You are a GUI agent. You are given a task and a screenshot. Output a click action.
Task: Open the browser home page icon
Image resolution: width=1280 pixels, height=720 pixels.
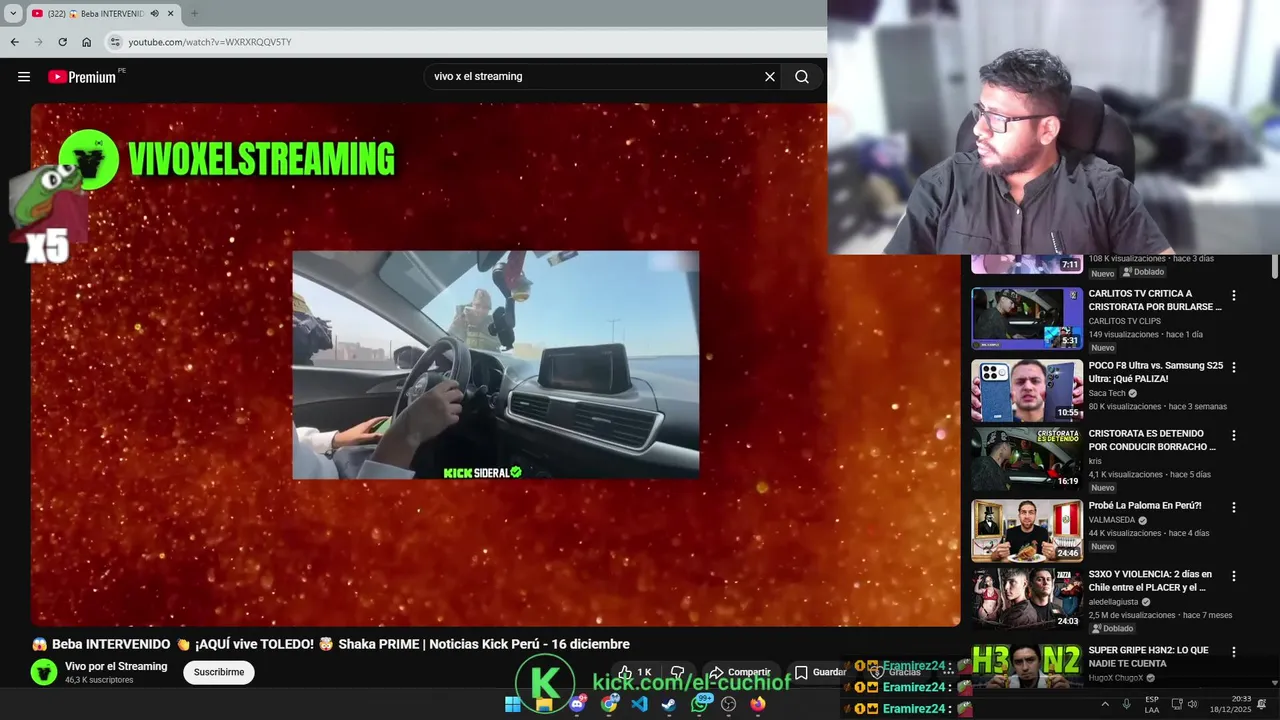[86, 42]
